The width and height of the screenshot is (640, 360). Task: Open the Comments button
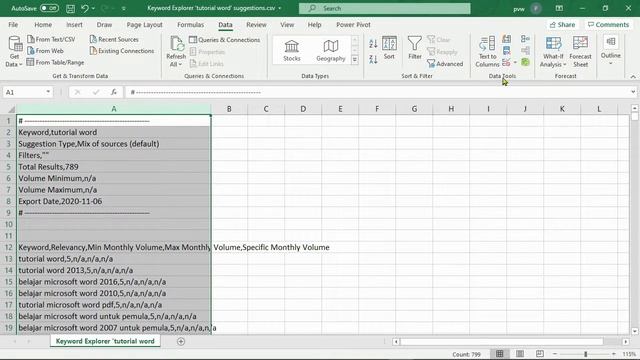[x=608, y=24]
